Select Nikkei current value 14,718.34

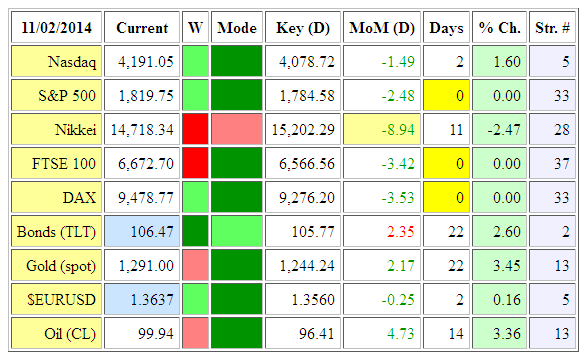click(142, 129)
